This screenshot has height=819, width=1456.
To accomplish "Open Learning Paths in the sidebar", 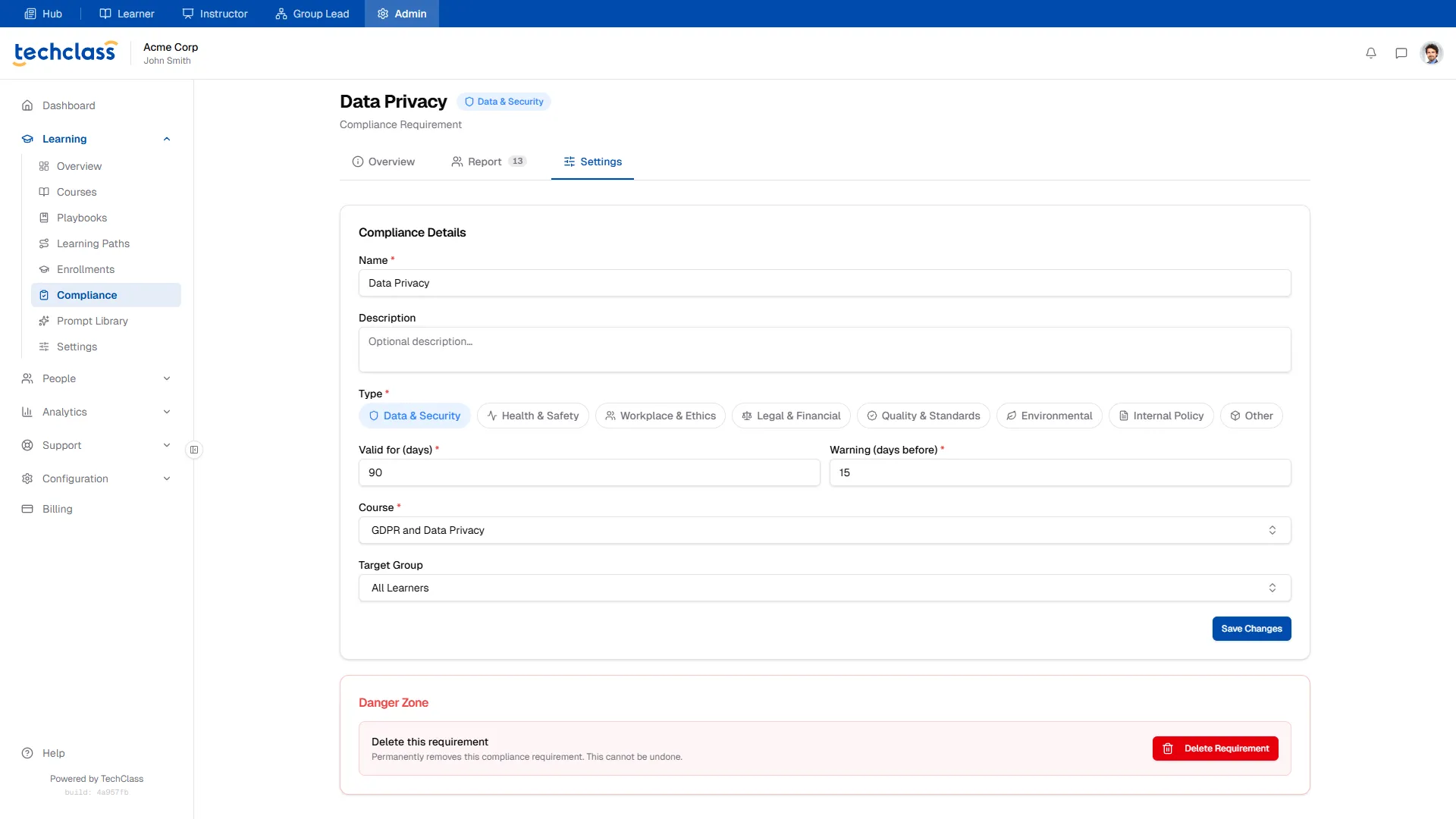I will [106, 243].
